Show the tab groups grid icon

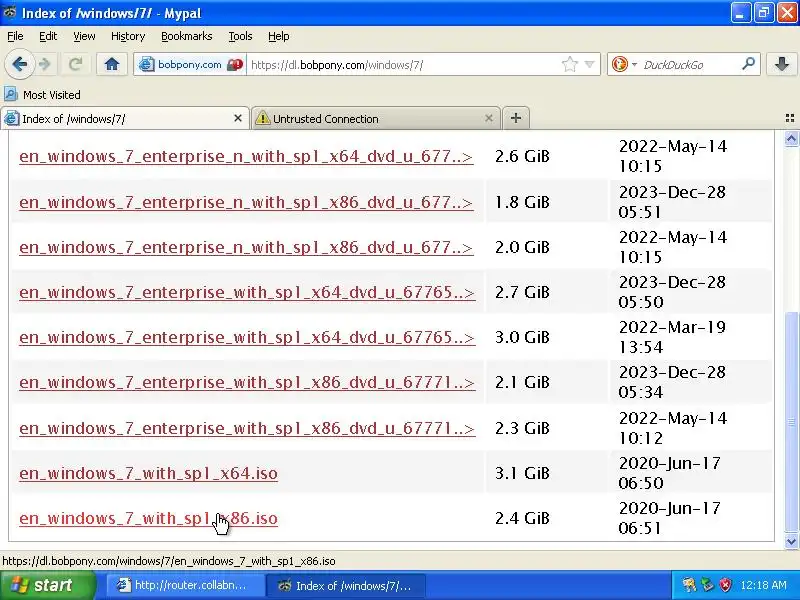click(x=790, y=118)
